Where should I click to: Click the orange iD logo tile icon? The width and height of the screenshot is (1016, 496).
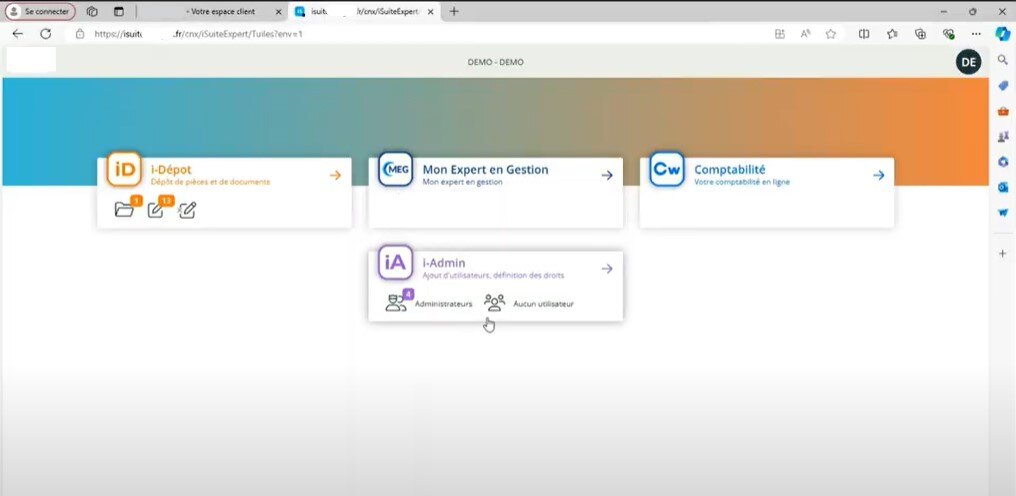(125, 171)
